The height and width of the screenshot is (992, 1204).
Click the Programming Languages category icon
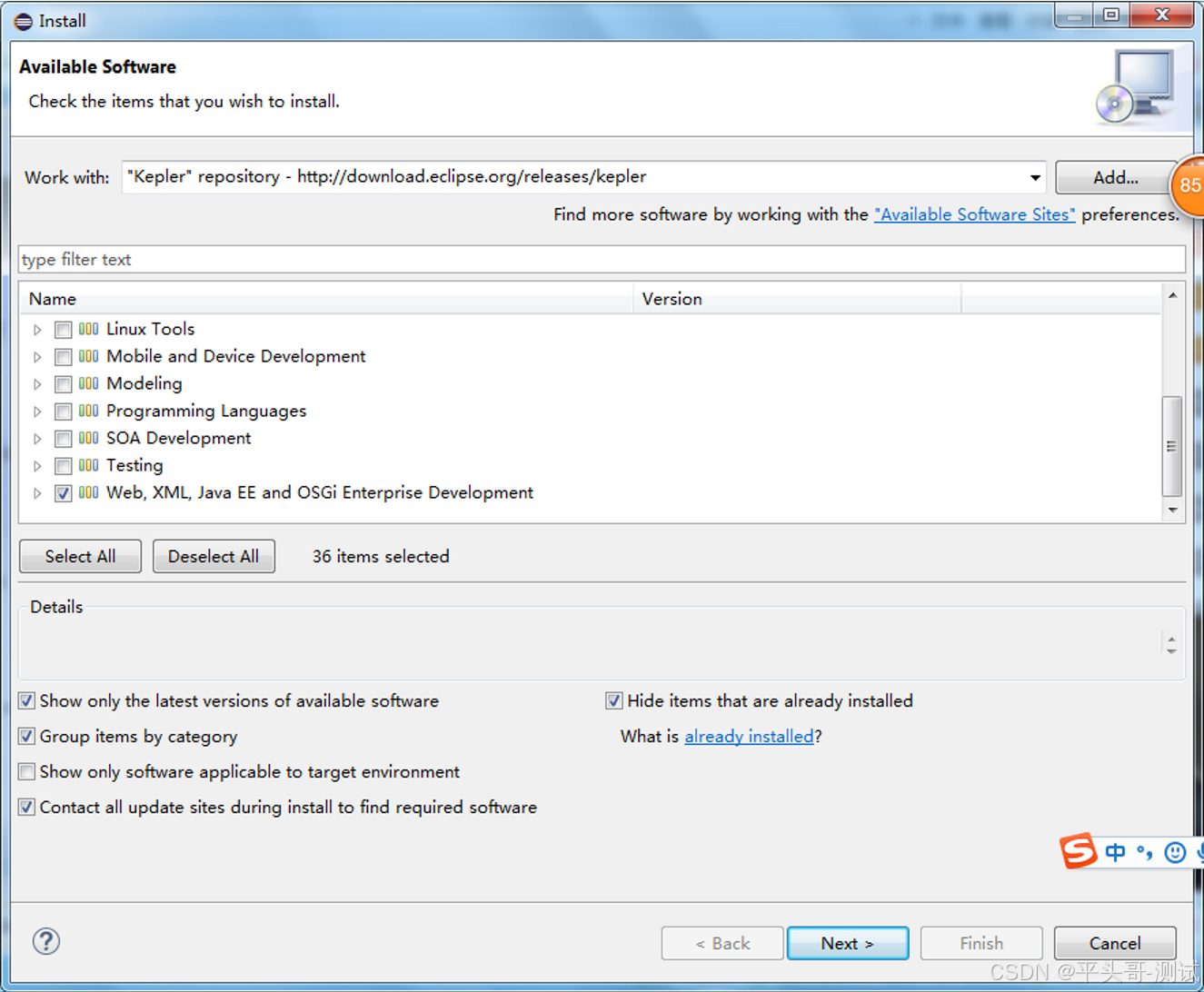[x=88, y=411]
